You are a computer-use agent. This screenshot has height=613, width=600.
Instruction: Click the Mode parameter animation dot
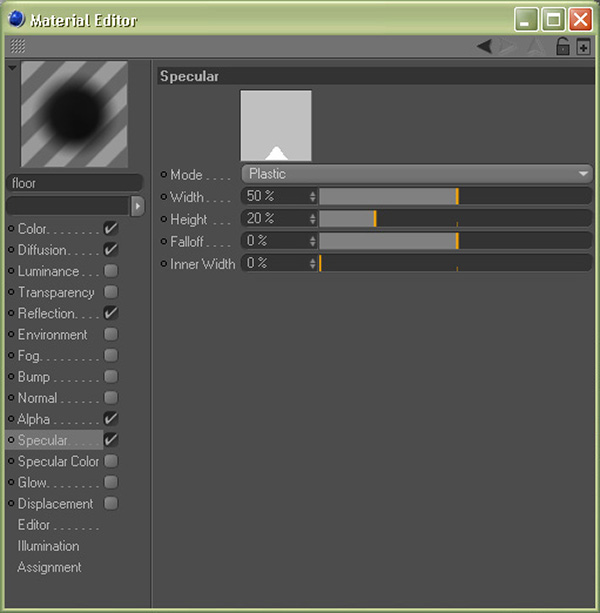164,174
